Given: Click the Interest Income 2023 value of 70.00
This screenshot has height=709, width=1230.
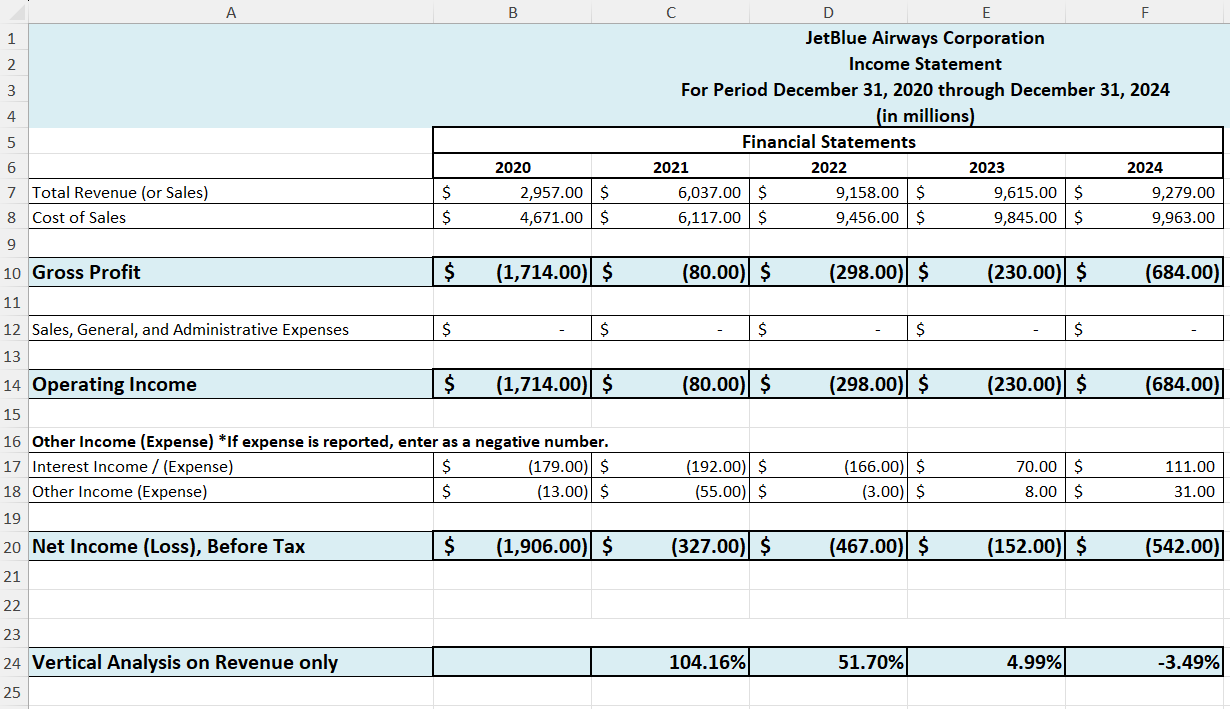Looking at the screenshot, I should (x=986, y=466).
